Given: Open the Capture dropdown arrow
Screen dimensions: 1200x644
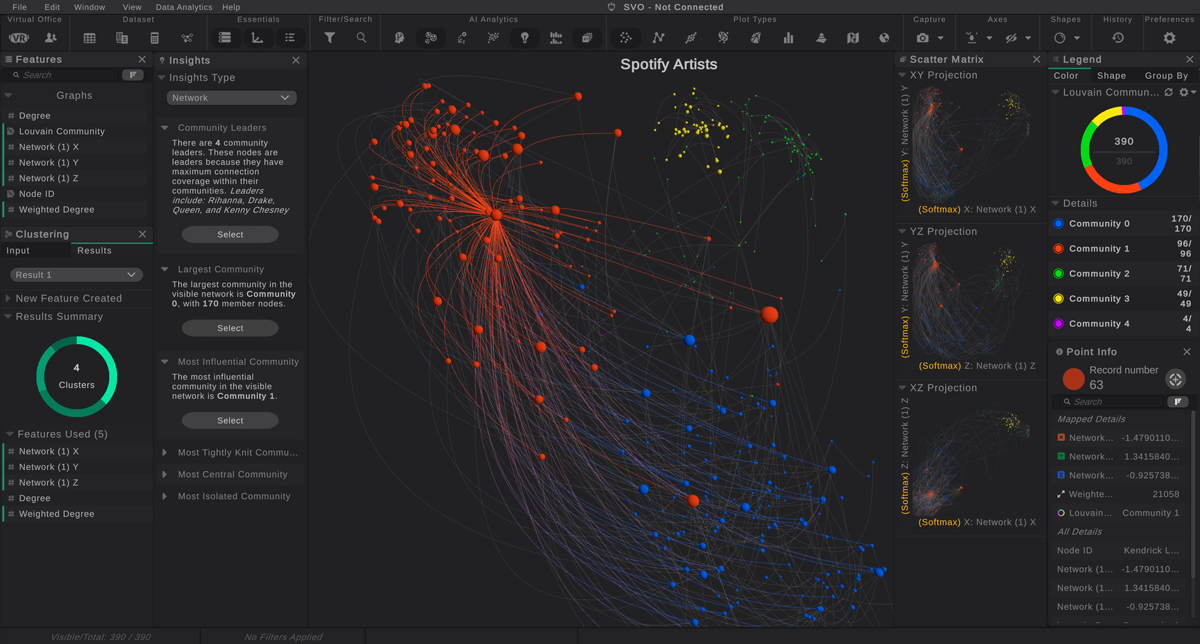Looking at the screenshot, I should (x=942, y=38).
